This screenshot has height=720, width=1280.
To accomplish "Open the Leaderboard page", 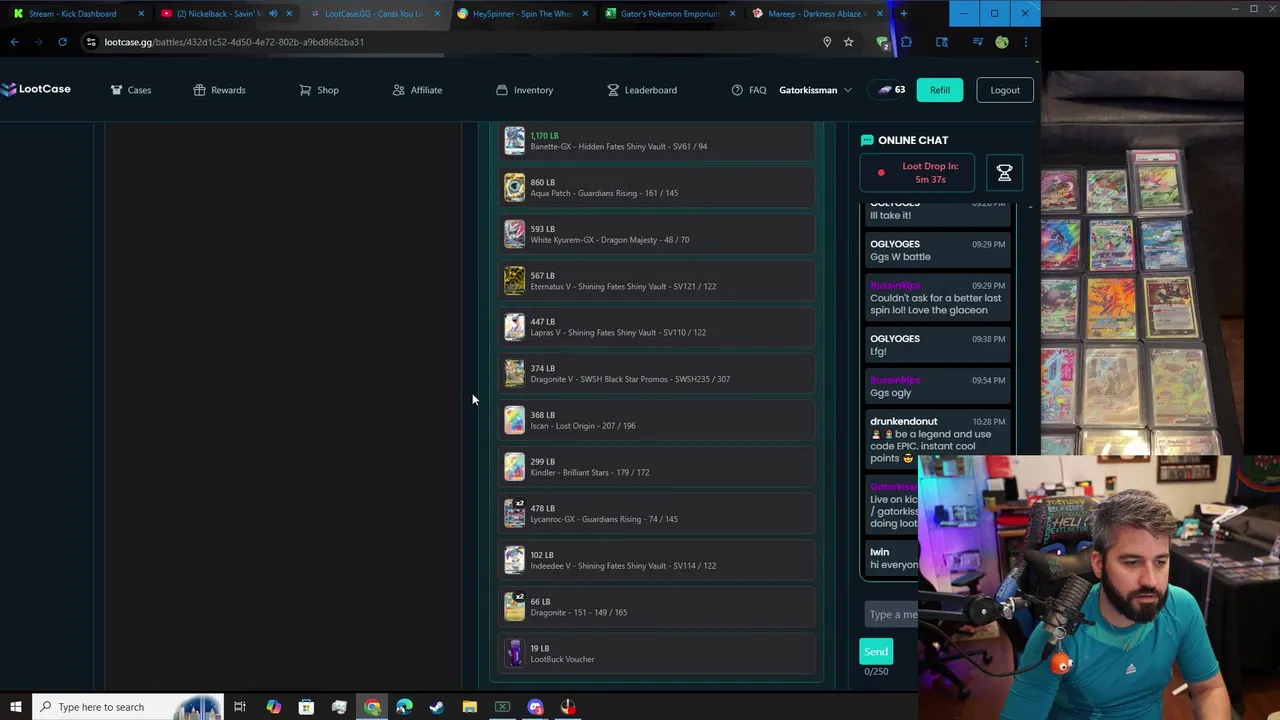I will (642, 90).
